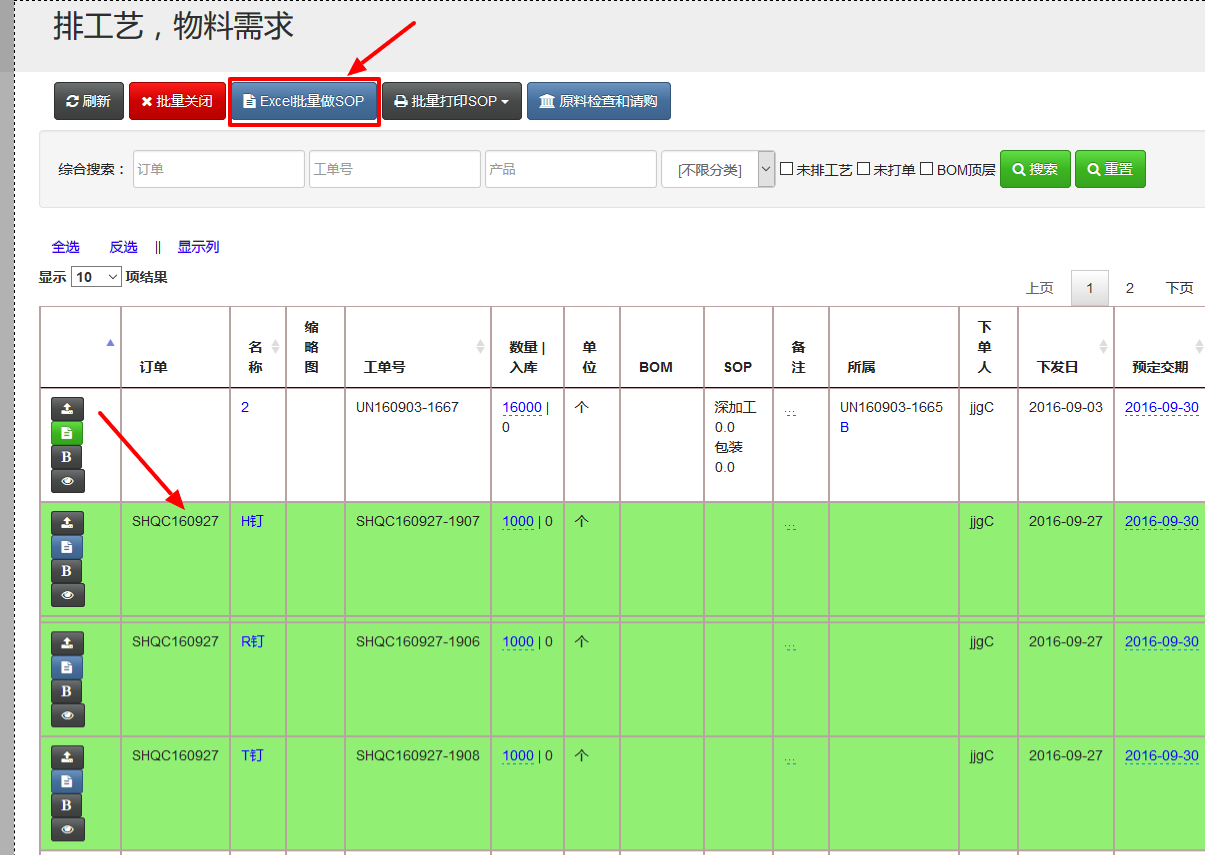Open the results per page selector

(x=96, y=277)
